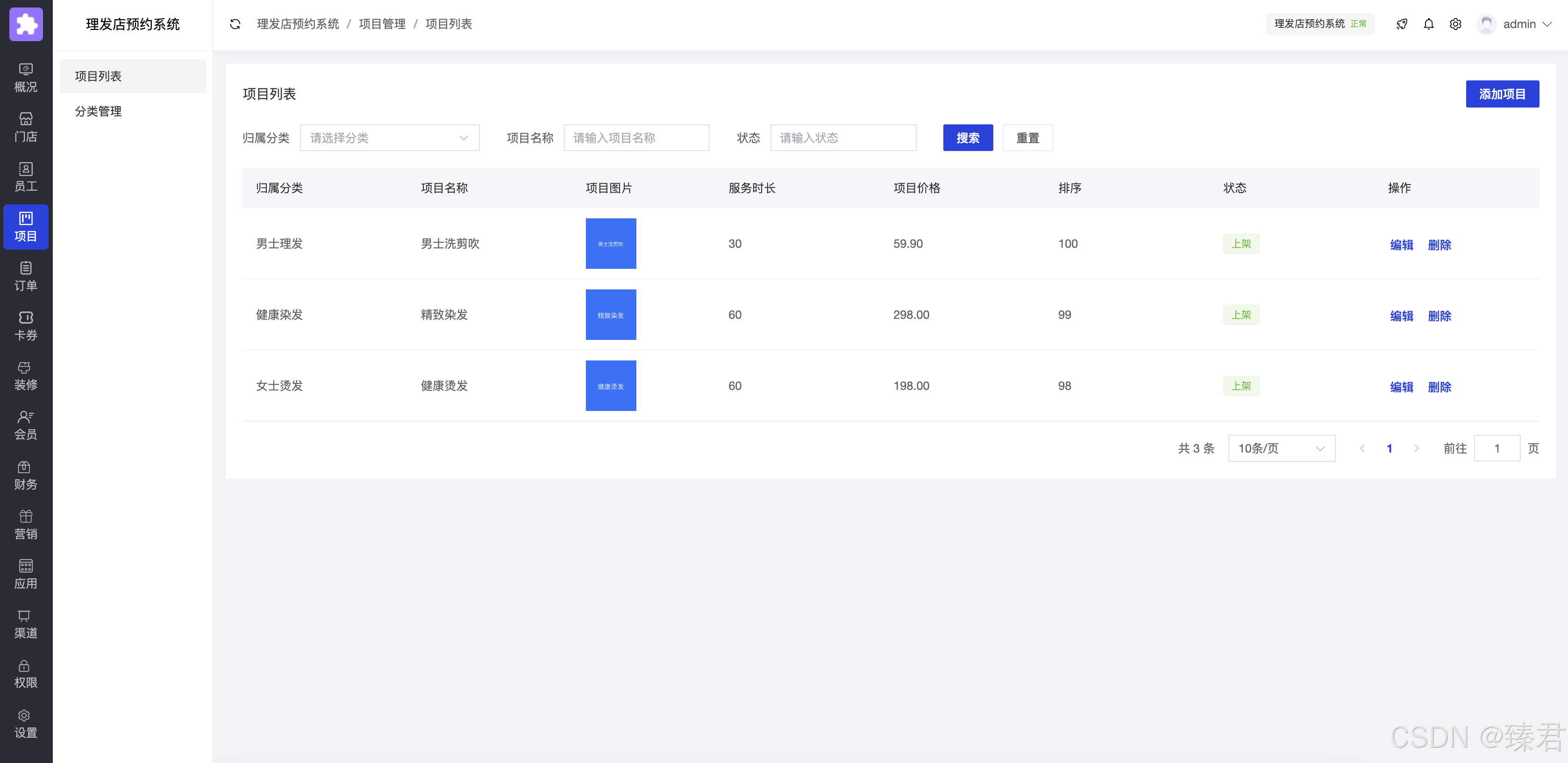This screenshot has height=763, width=1568.
Task: Open the 渠道 channels sidebar item
Action: (x=26, y=624)
